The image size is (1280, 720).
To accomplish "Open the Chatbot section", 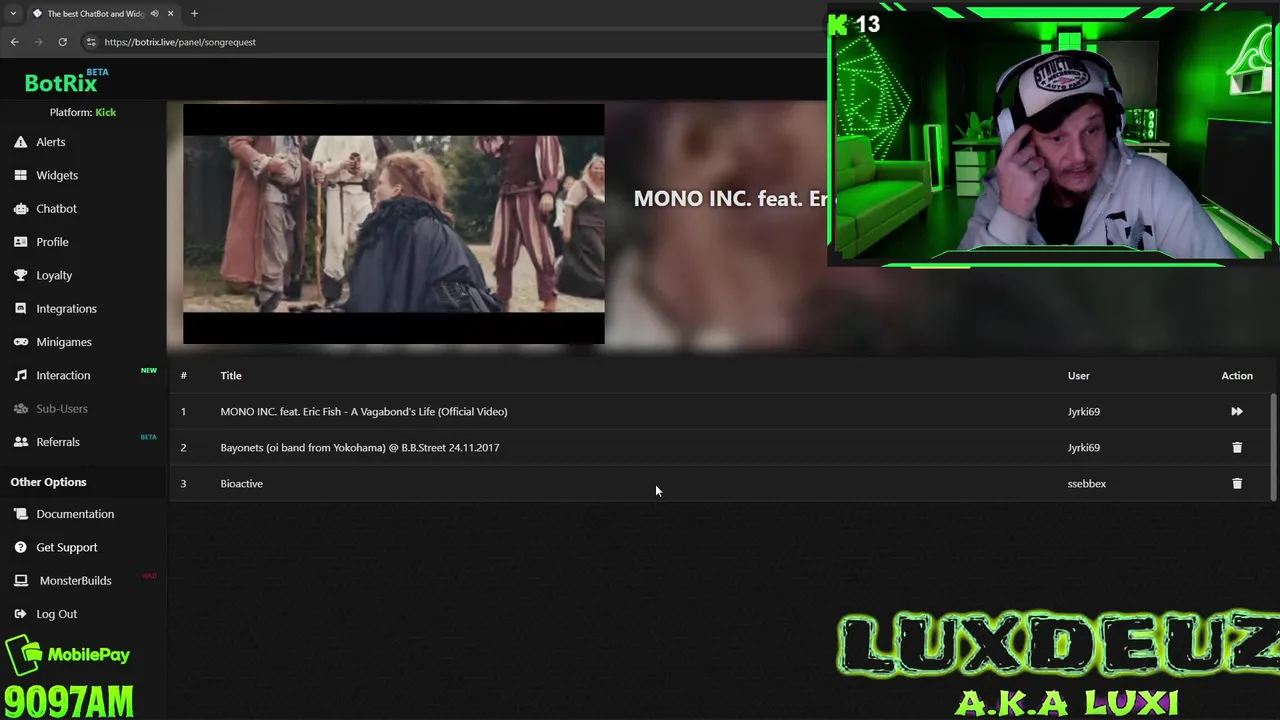I will [56, 209].
